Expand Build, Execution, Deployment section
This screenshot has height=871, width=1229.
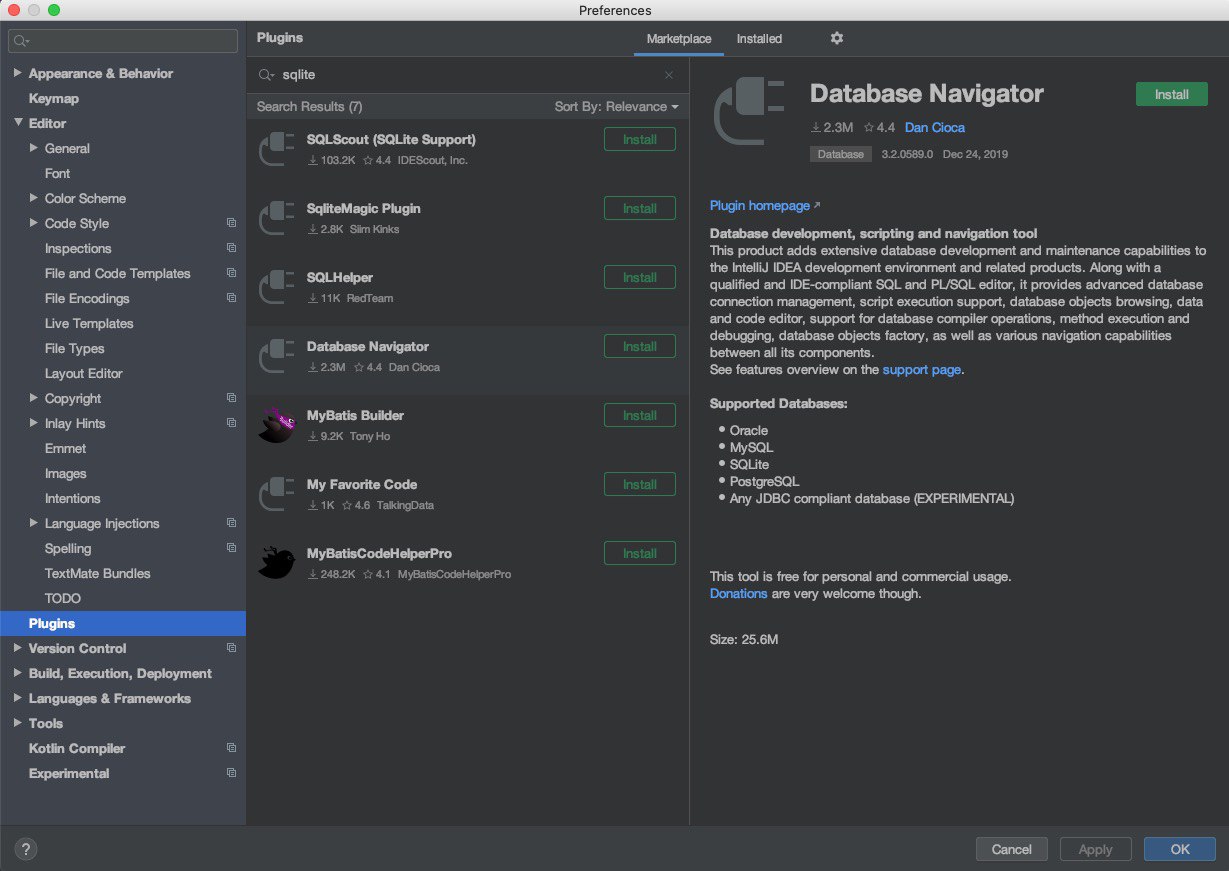(17, 673)
